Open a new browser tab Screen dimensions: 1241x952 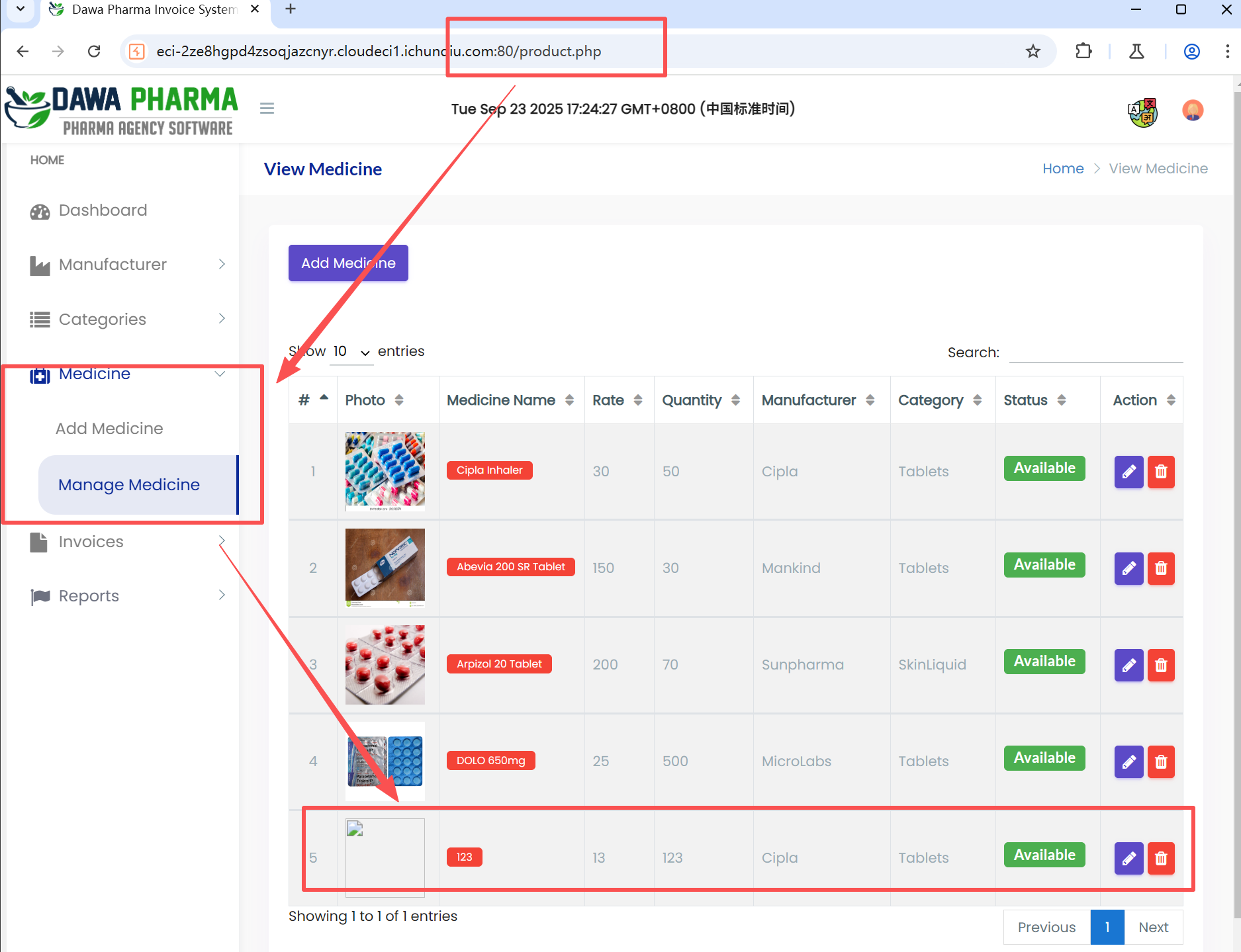pos(290,9)
